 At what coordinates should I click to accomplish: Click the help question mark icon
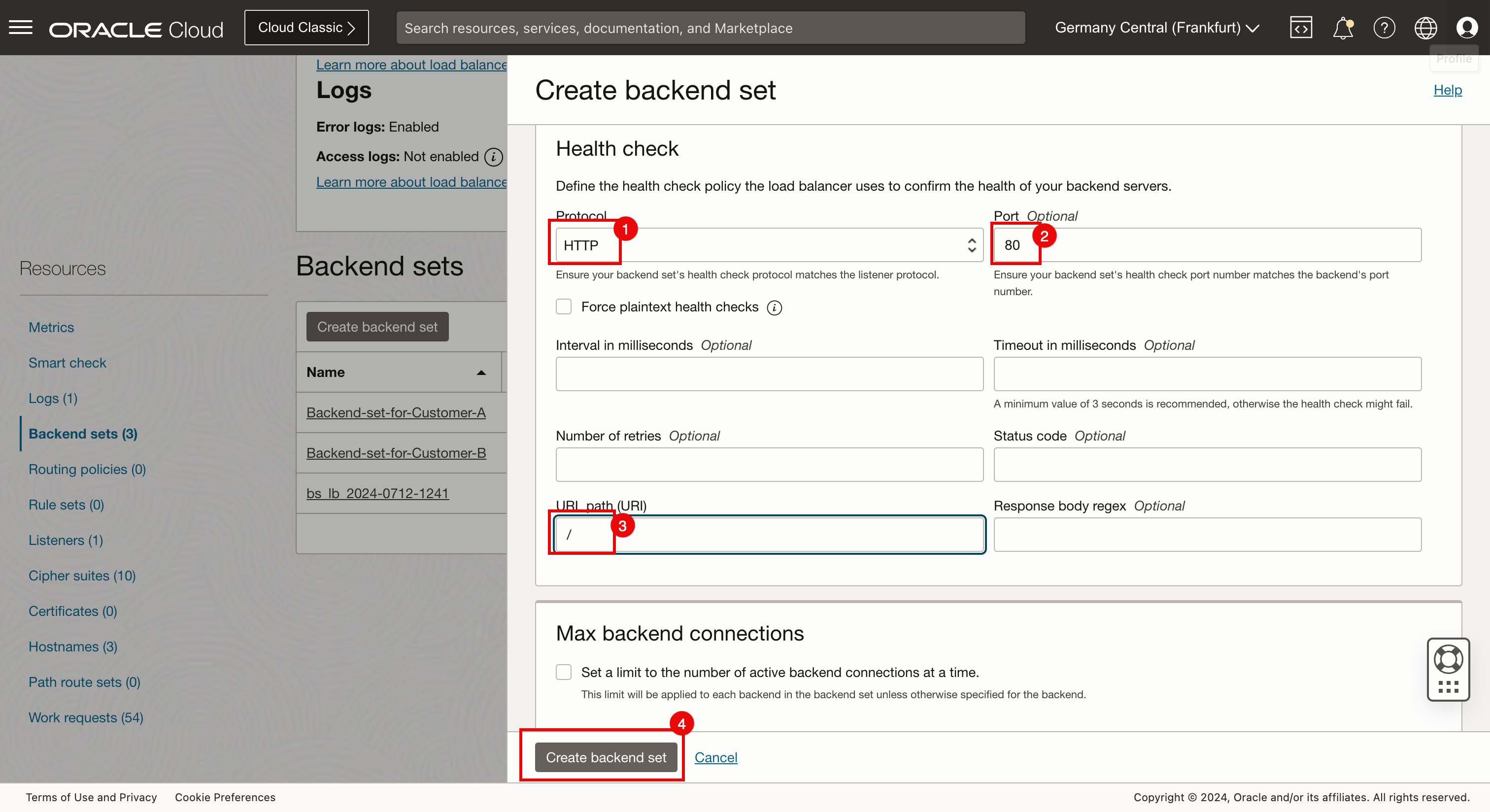1384,27
